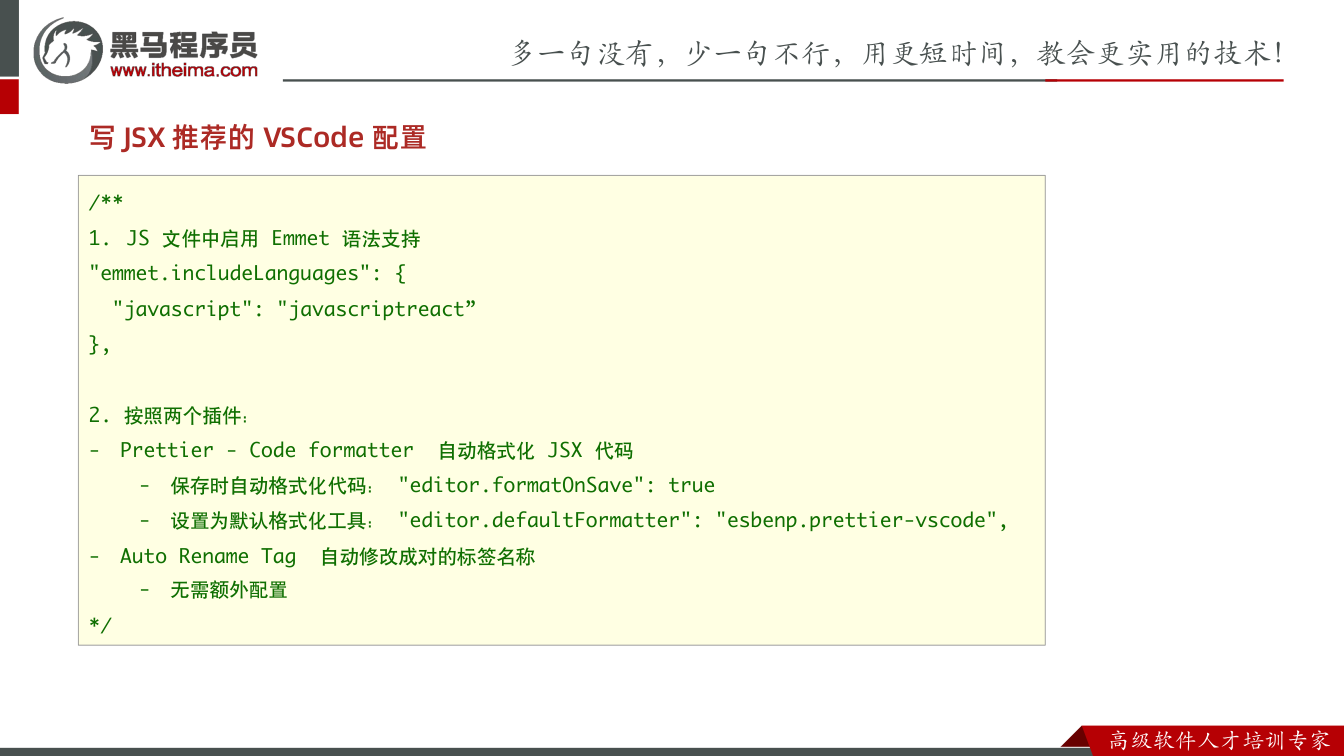The height and width of the screenshot is (756, 1344).
Task: Click the "javascript": "javascriptreact" line
Action: point(295,309)
